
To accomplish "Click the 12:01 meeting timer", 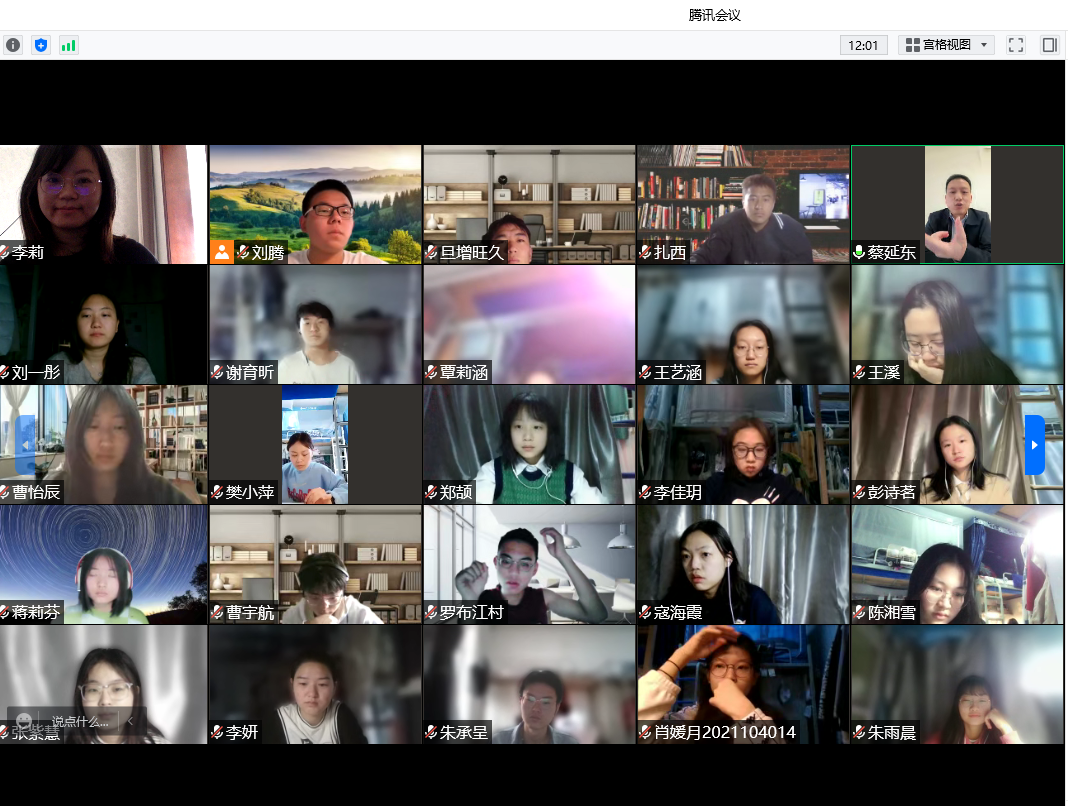I will (x=863, y=45).
